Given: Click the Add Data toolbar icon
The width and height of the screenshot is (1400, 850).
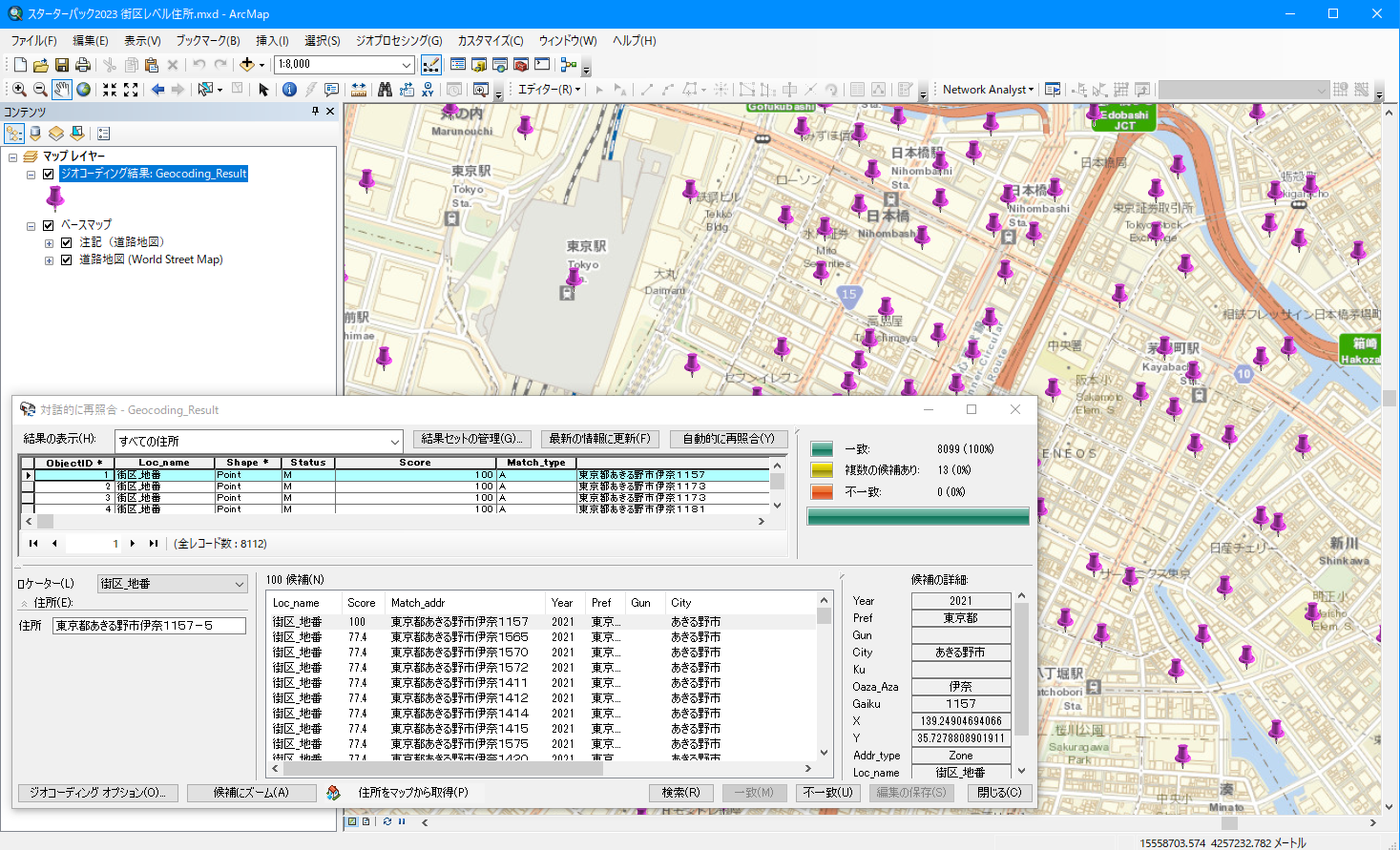Looking at the screenshot, I should [247, 65].
